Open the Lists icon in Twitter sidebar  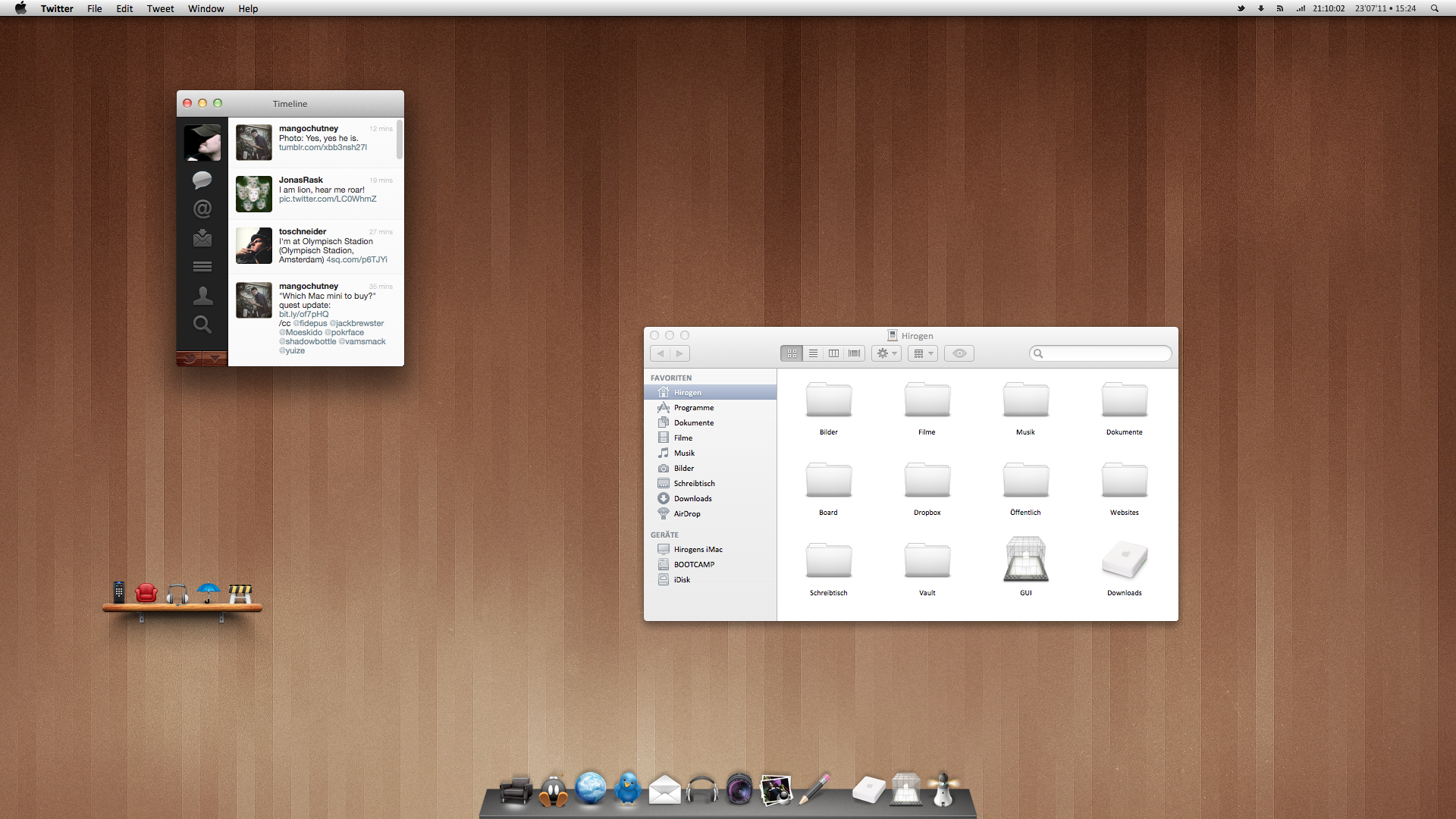(202, 267)
